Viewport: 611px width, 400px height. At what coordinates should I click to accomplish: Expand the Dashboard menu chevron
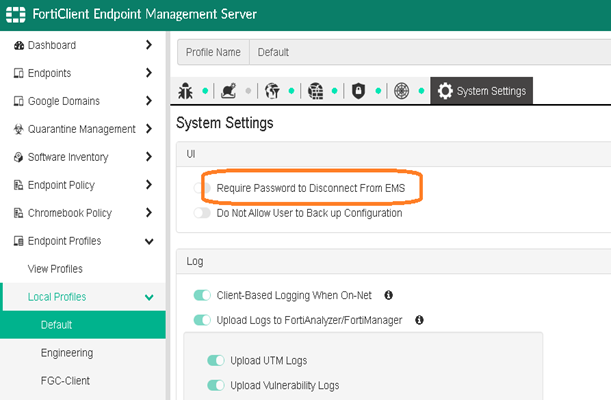pos(149,45)
